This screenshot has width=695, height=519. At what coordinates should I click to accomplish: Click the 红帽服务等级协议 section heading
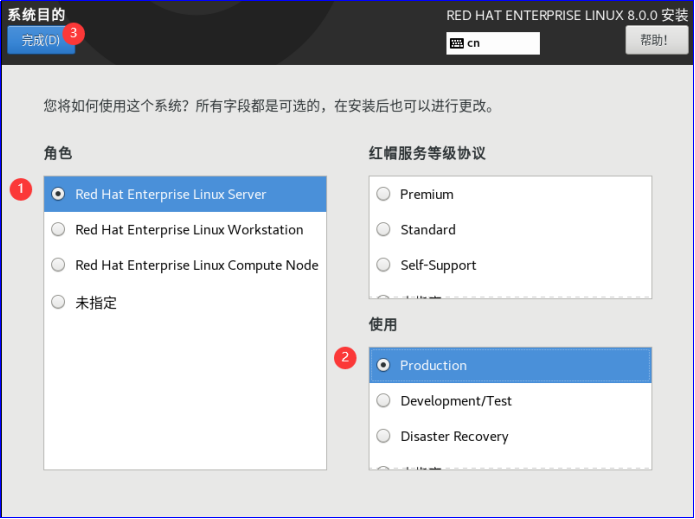click(427, 153)
